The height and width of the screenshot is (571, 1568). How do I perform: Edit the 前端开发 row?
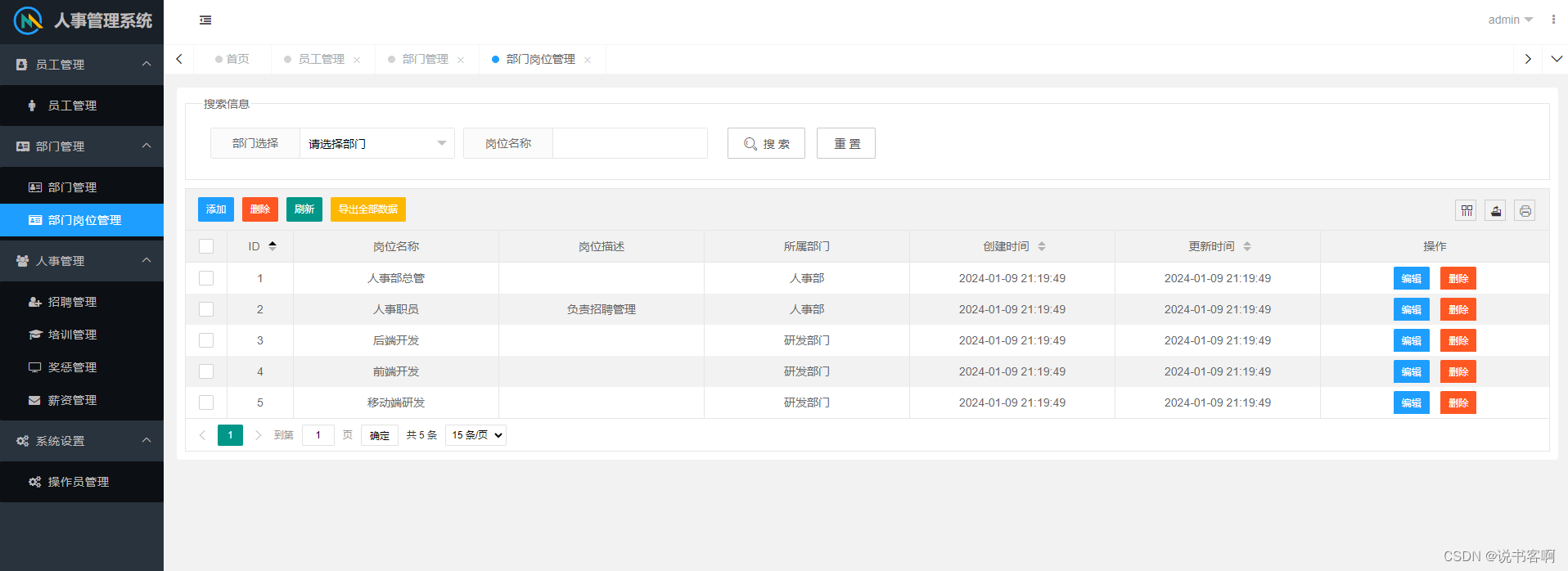pos(1412,371)
